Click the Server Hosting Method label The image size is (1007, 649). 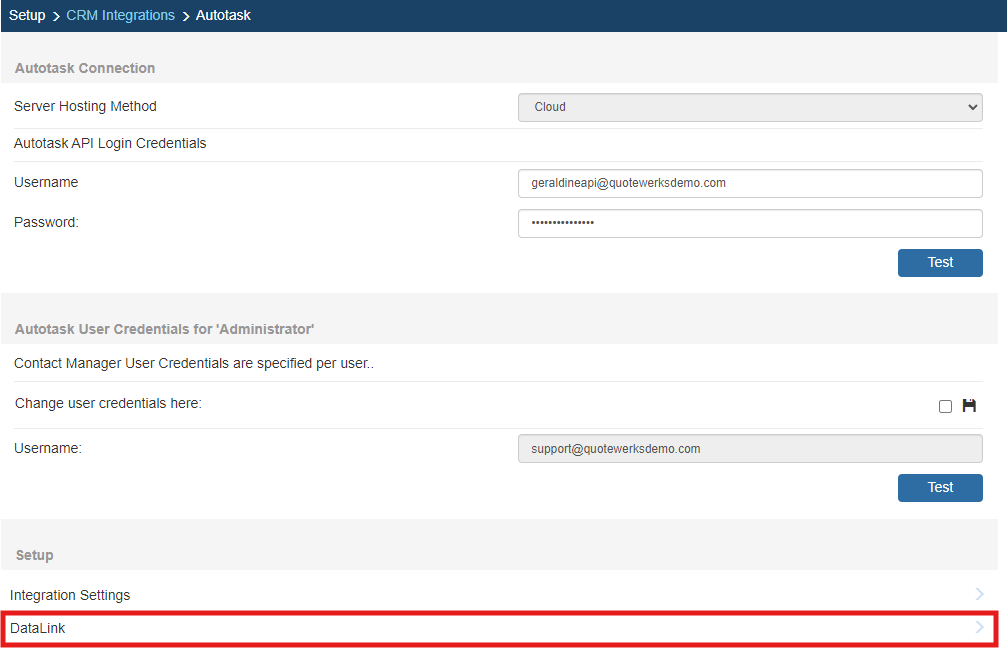[85, 106]
